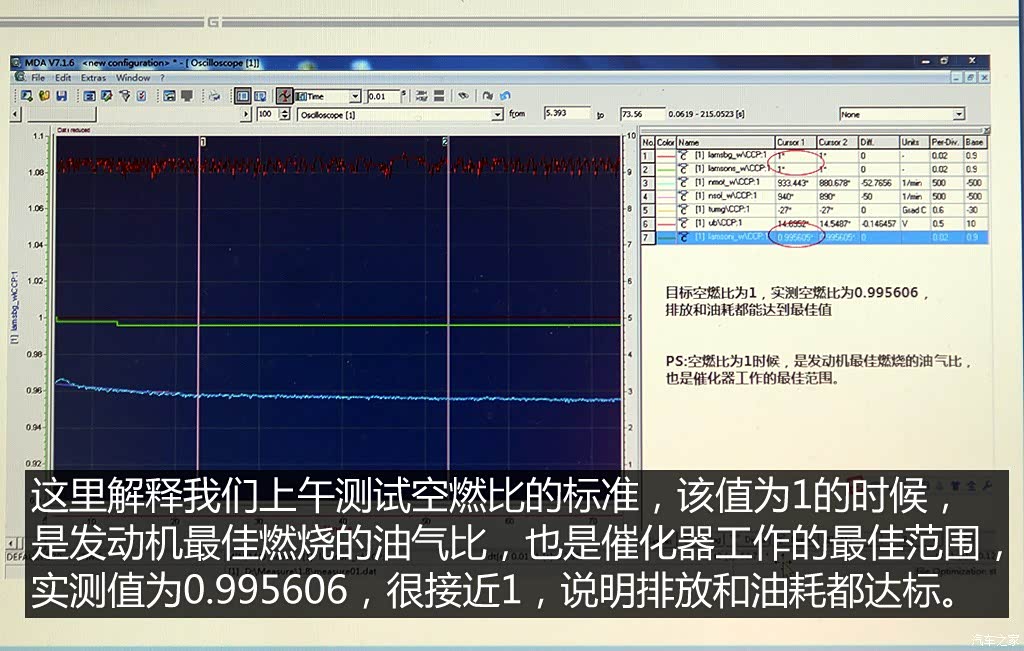Screen dimensions: 1024x651
Task: Click signal type icon in ub\CCP:1 row
Action: (x=684, y=223)
